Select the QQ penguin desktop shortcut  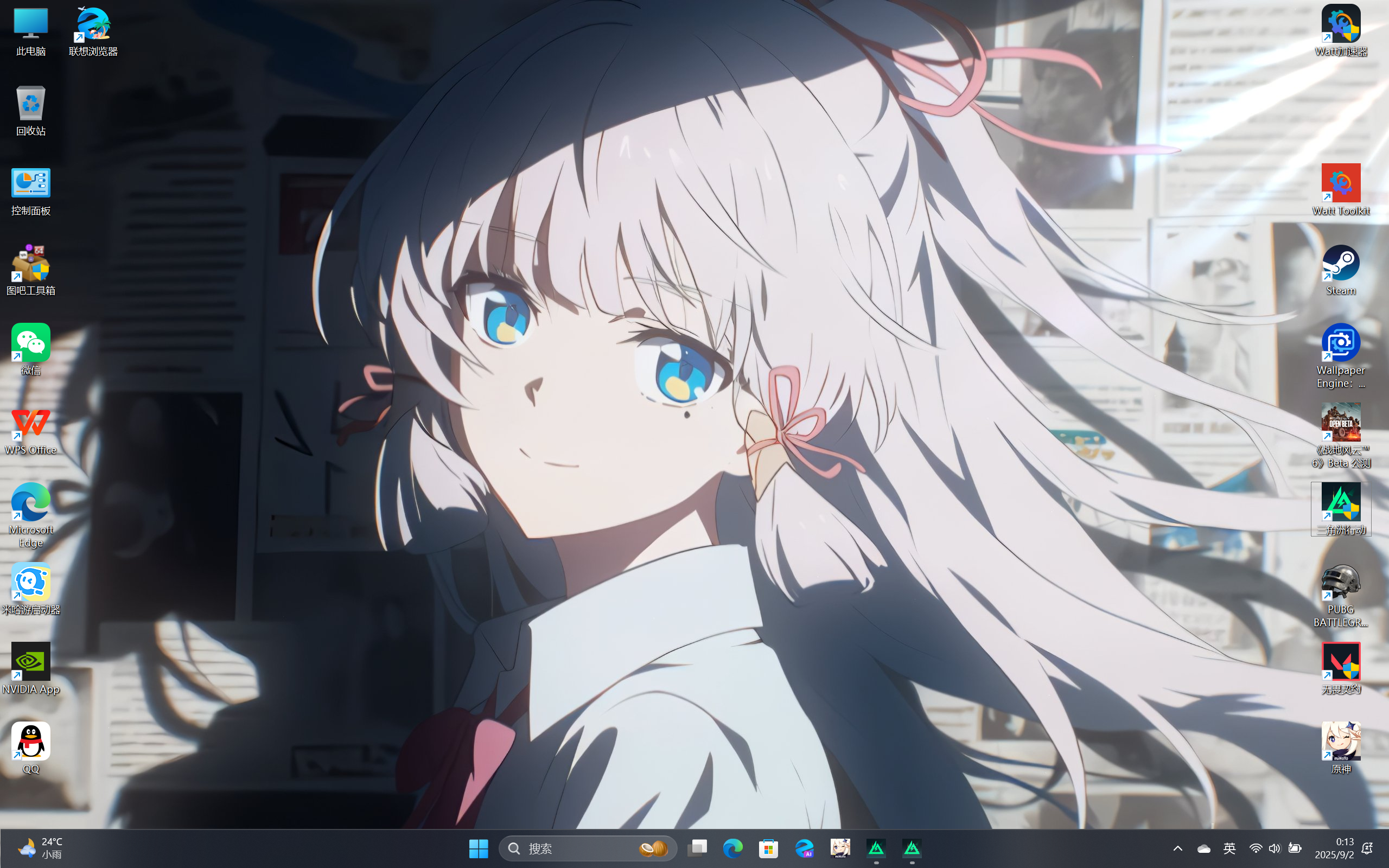coord(30,749)
